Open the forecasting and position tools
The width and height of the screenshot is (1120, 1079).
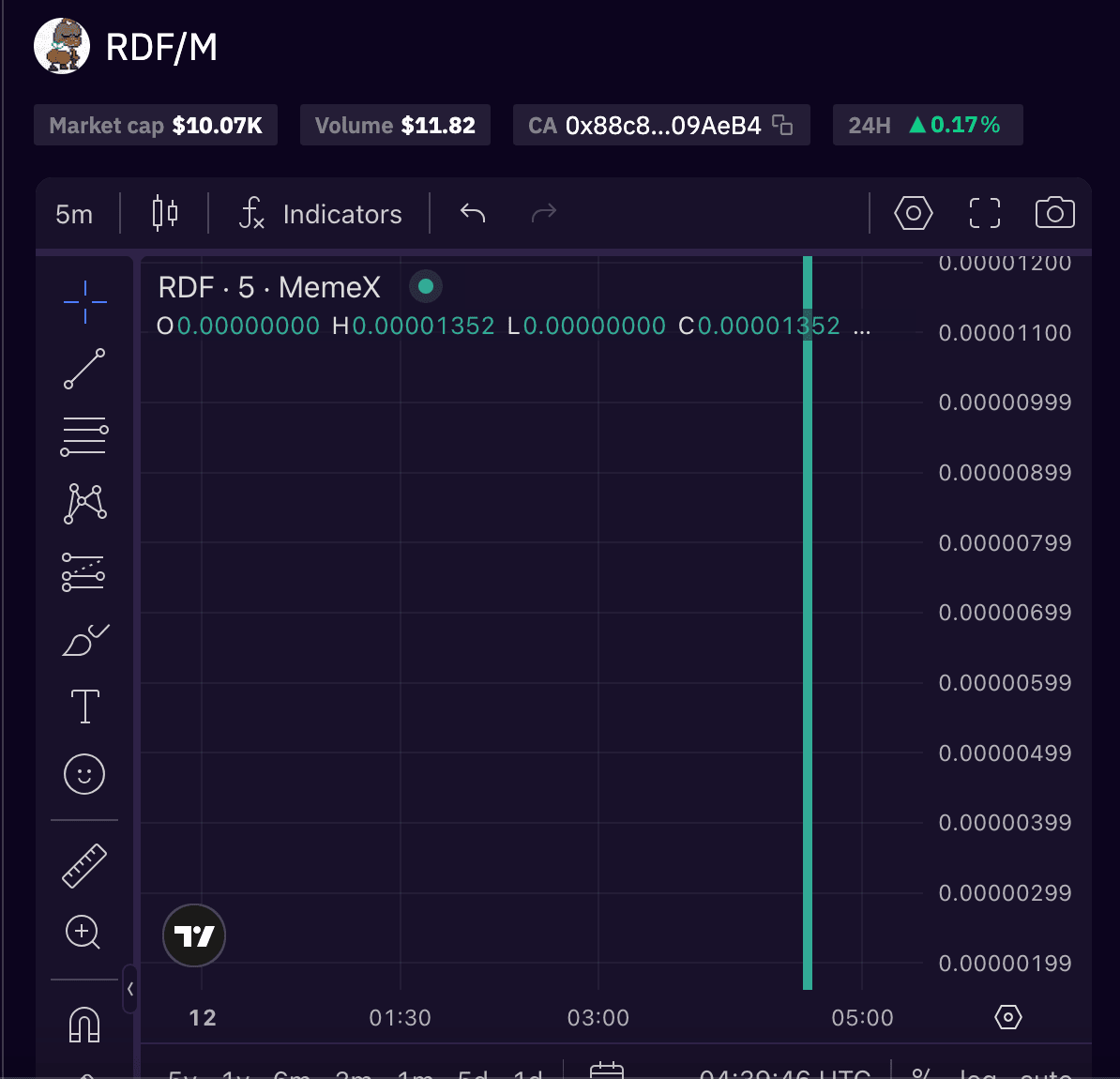tap(84, 571)
